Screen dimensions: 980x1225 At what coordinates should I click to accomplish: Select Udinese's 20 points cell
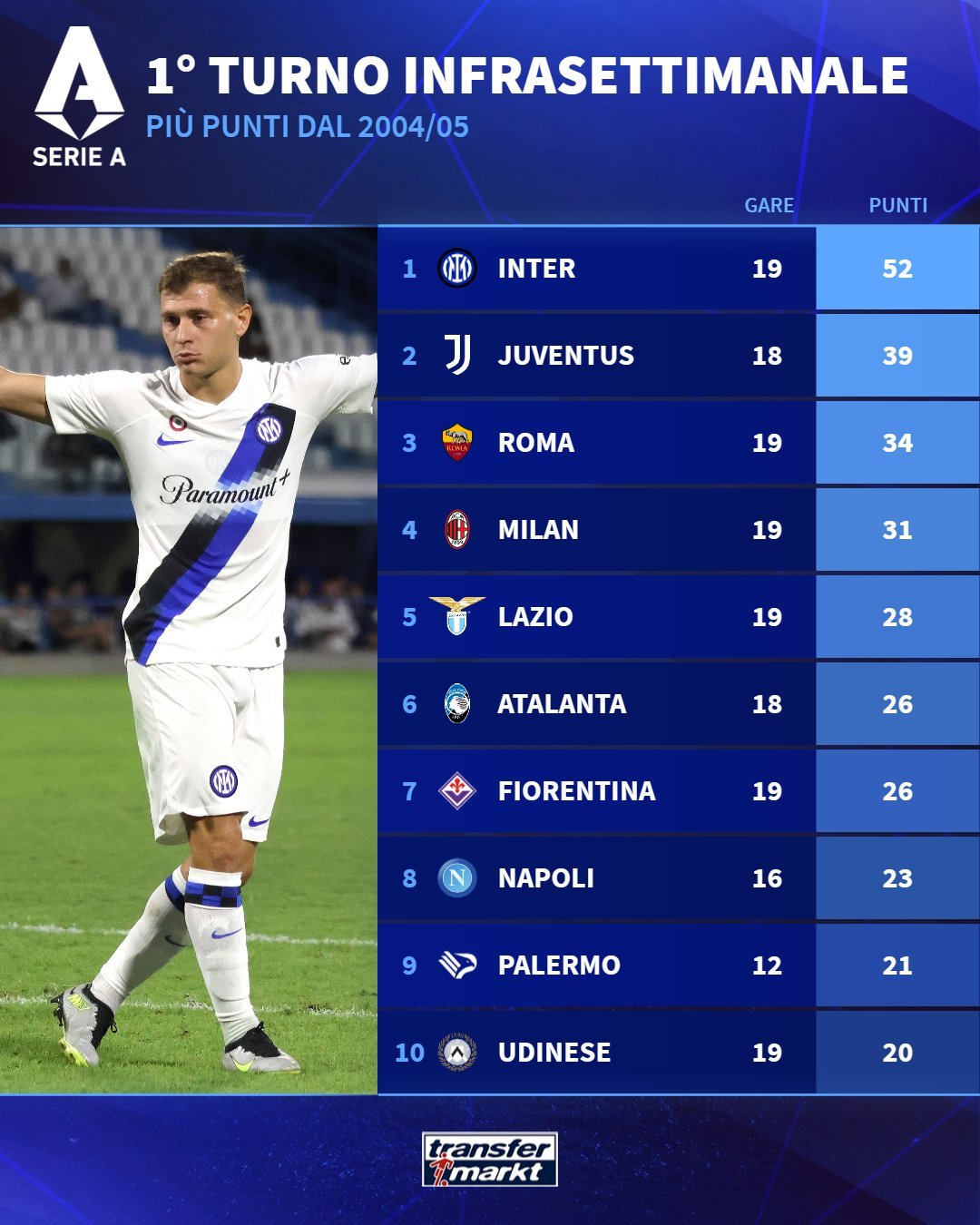click(897, 1053)
